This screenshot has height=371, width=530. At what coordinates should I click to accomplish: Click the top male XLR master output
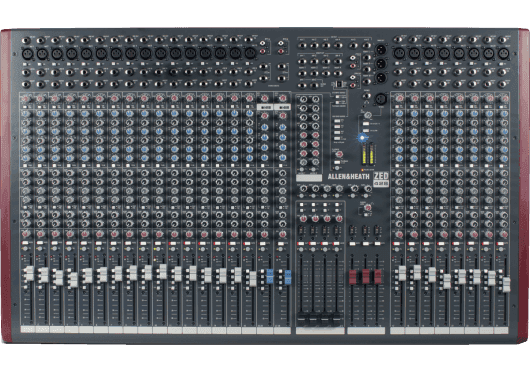381,49
